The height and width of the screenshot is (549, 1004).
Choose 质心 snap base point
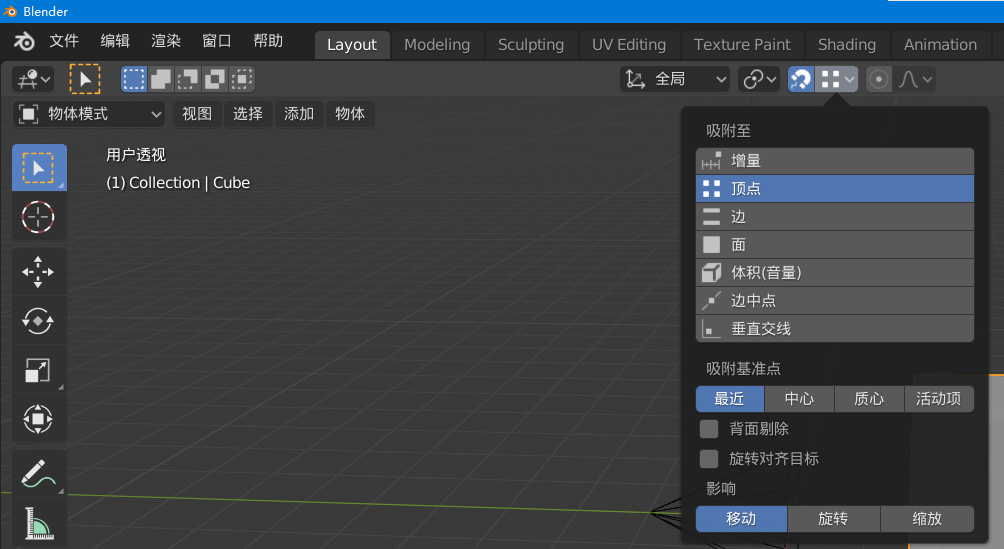869,398
